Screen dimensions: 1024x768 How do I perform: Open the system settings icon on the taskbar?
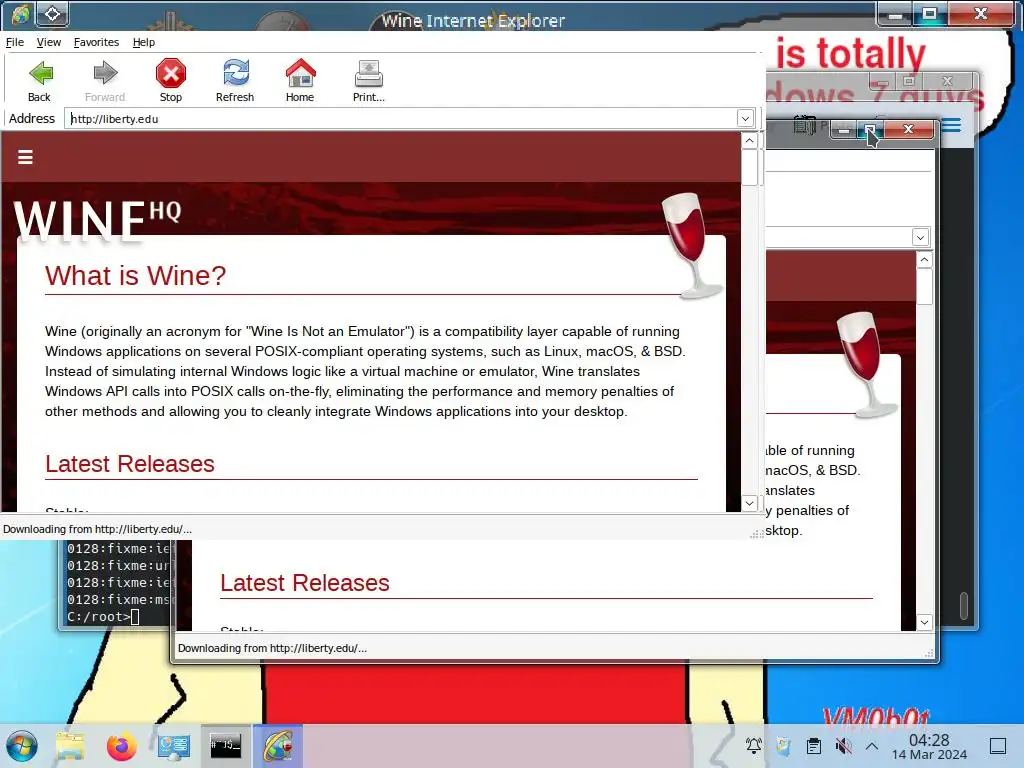pyautogui.click(x=174, y=746)
